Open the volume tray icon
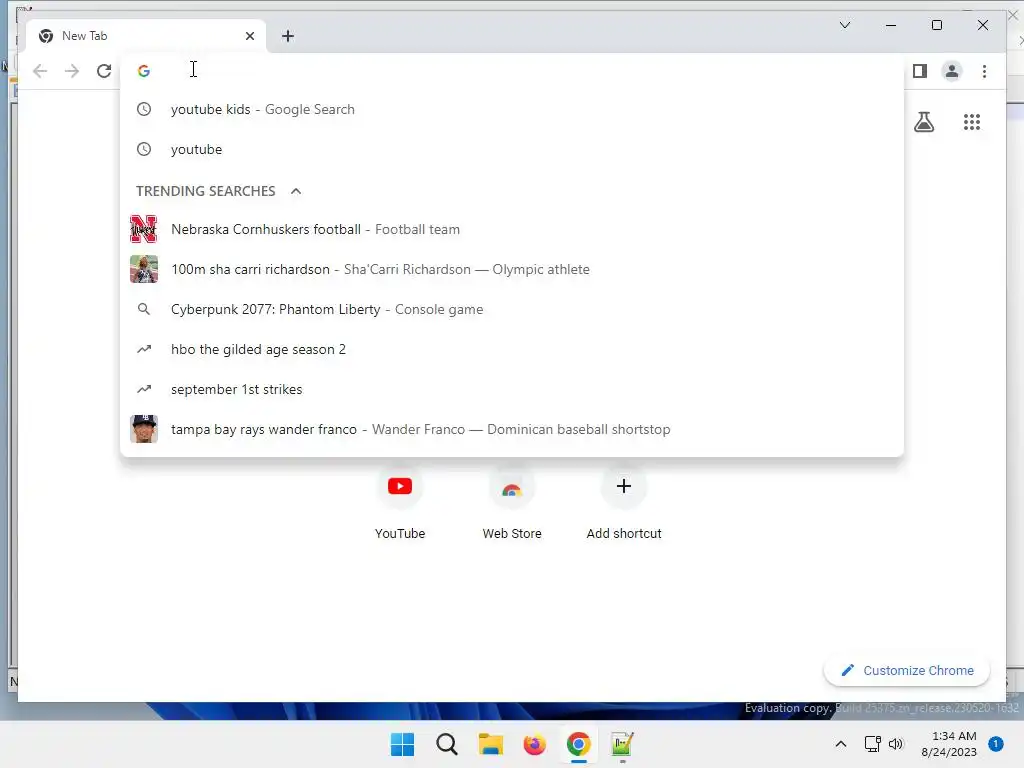 click(x=896, y=744)
